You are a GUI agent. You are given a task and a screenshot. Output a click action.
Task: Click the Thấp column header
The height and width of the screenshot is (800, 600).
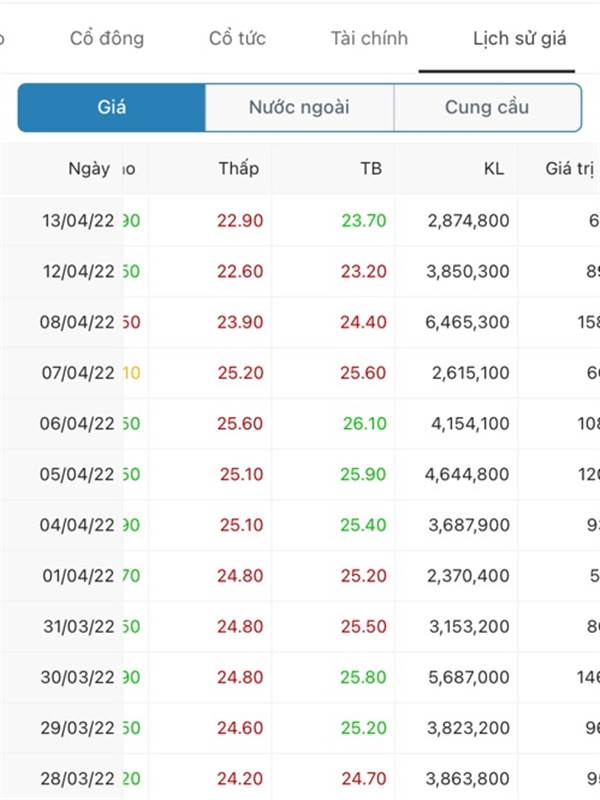(239, 168)
